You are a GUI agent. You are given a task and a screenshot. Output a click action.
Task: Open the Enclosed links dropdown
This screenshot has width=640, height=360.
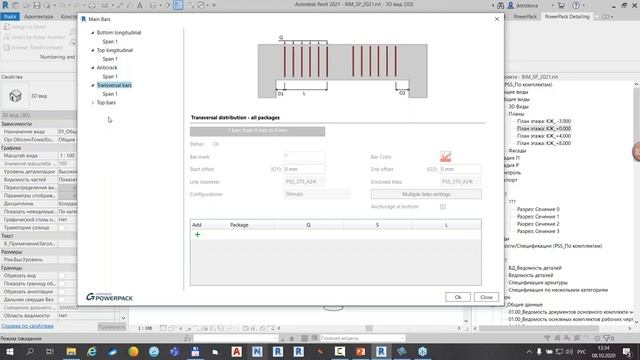[460, 182]
